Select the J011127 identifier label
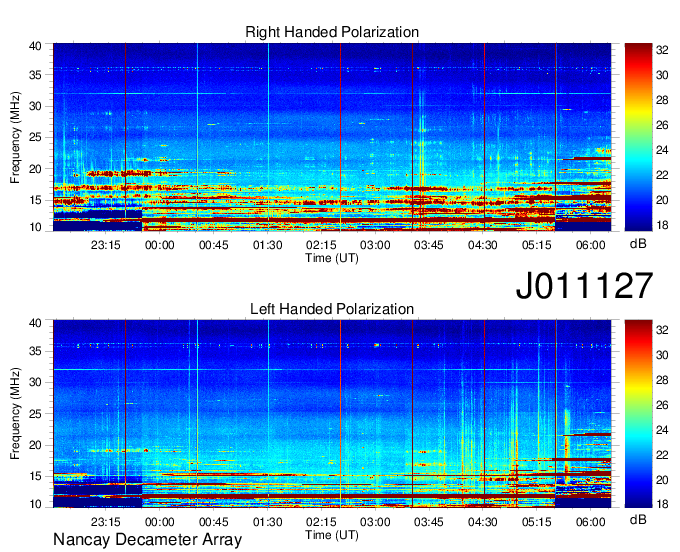 coord(584,285)
